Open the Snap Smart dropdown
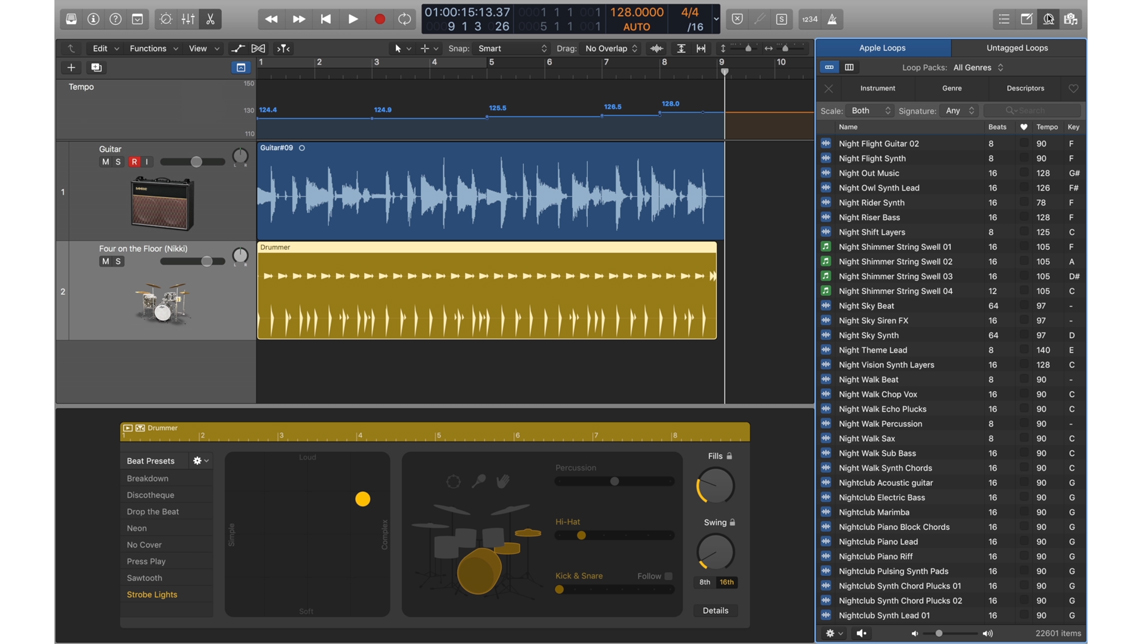This screenshot has height=644, width=1142. (x=512, y=48)
